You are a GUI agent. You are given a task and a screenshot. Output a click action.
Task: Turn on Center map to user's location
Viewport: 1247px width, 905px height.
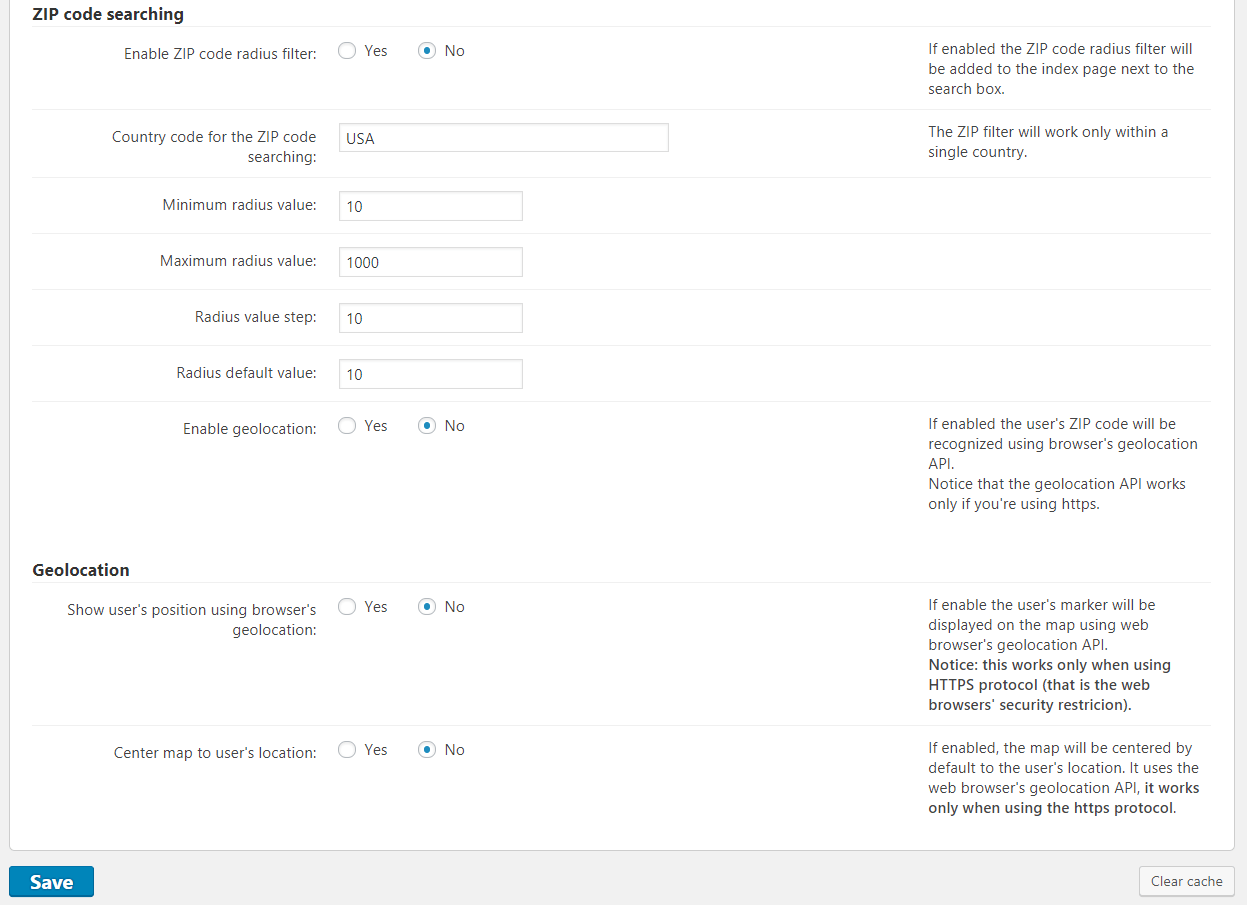(x=347, y=750)
